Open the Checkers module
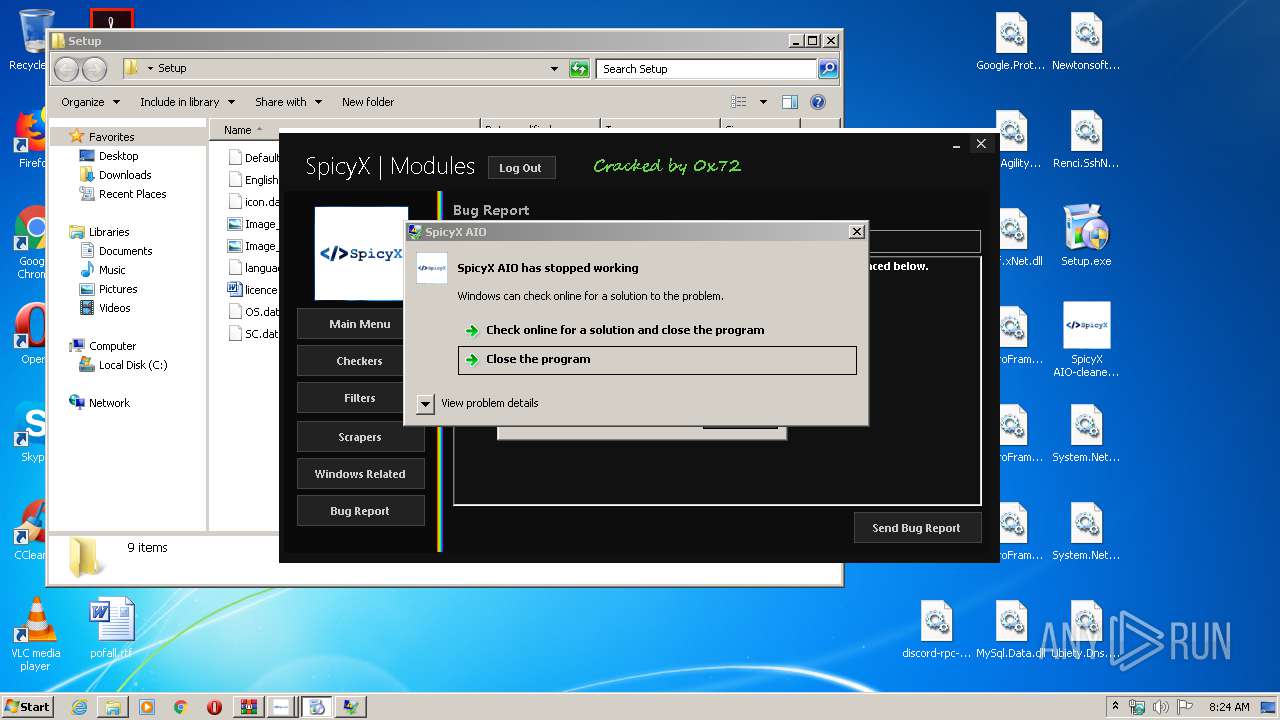 coord(360,361)
